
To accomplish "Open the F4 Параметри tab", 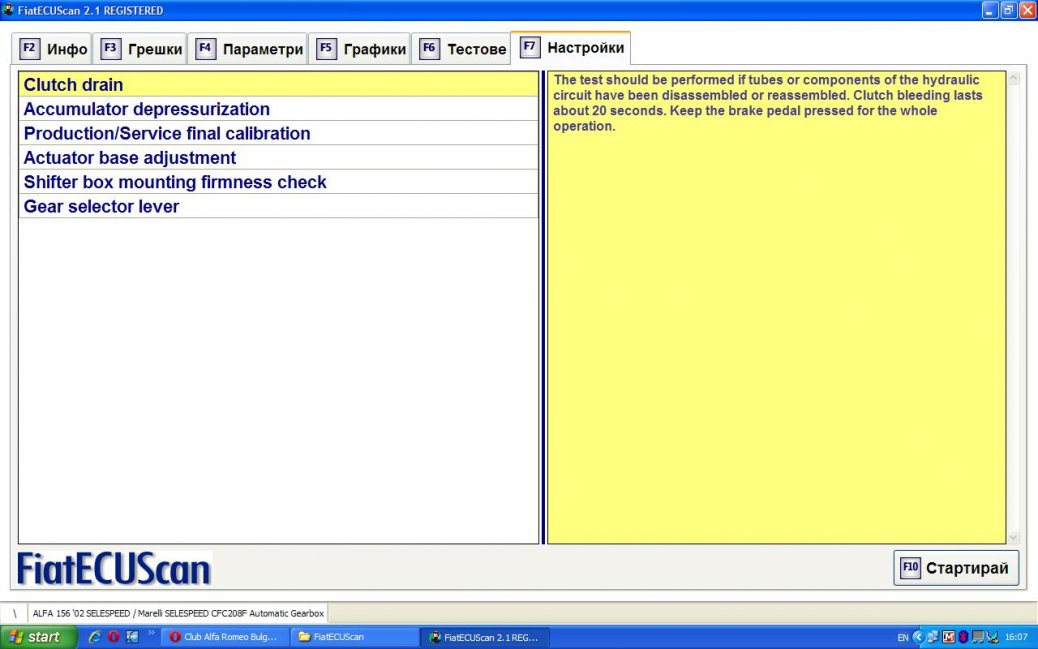I will 249,49.
